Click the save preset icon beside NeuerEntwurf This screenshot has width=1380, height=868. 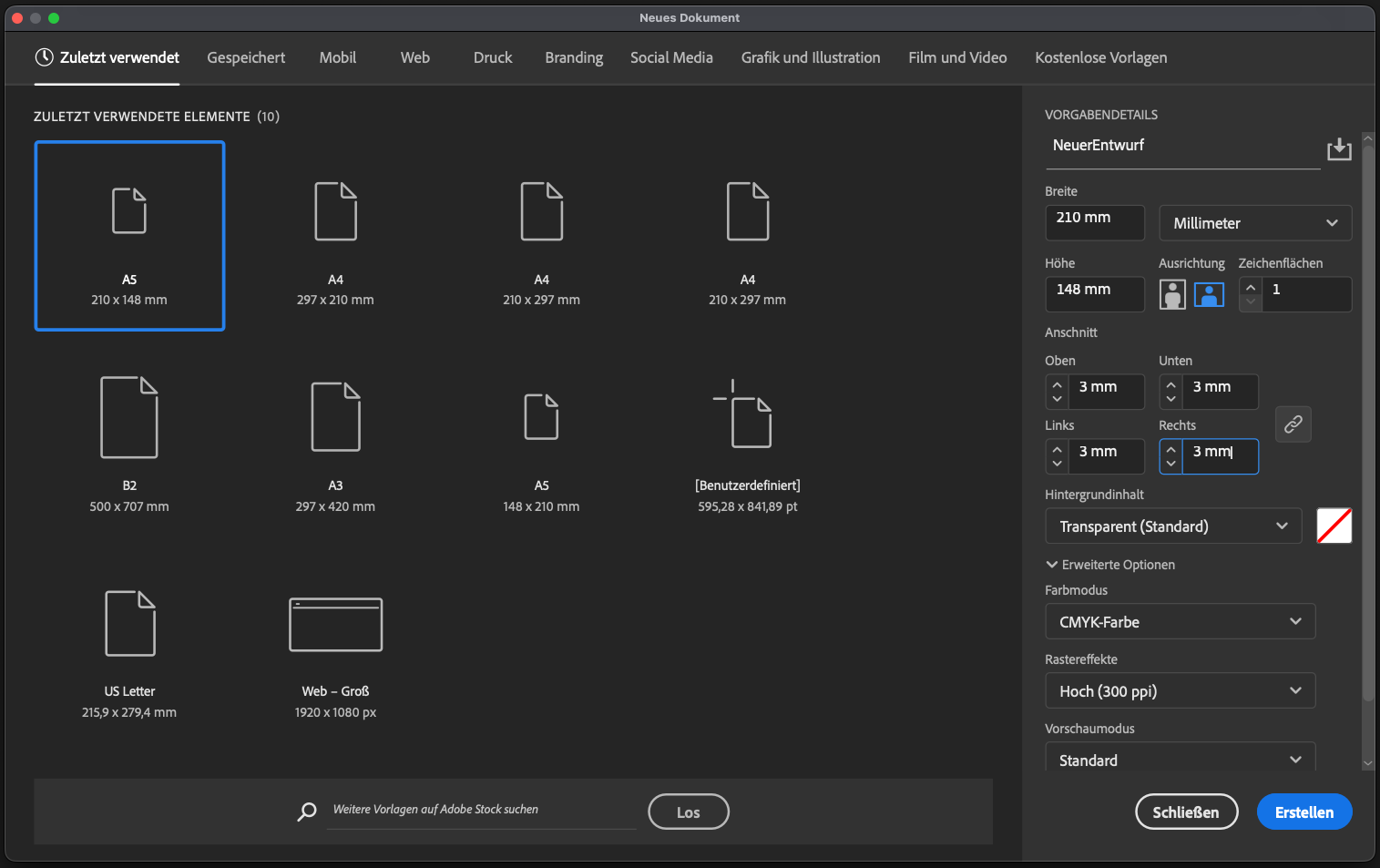click(x=1338, y=148)
